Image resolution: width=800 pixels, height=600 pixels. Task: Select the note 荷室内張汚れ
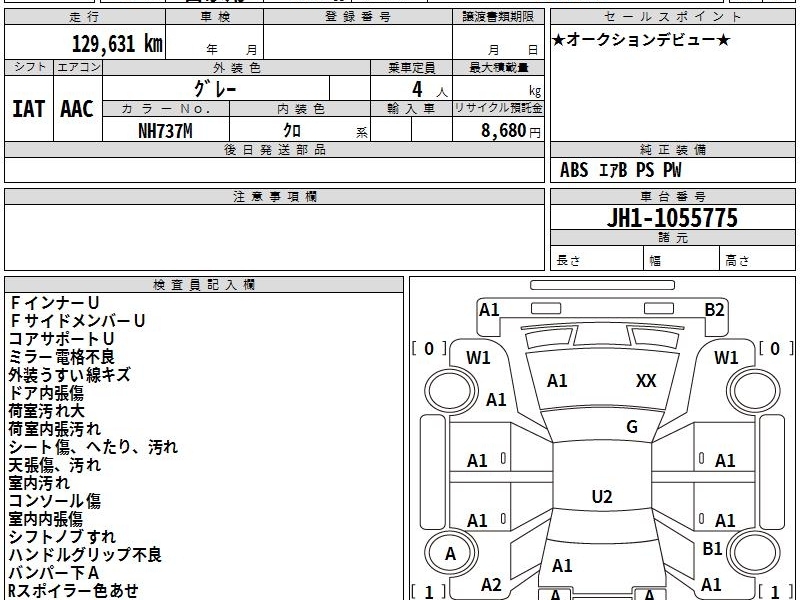pyautogui.click(x=55, y=429)
